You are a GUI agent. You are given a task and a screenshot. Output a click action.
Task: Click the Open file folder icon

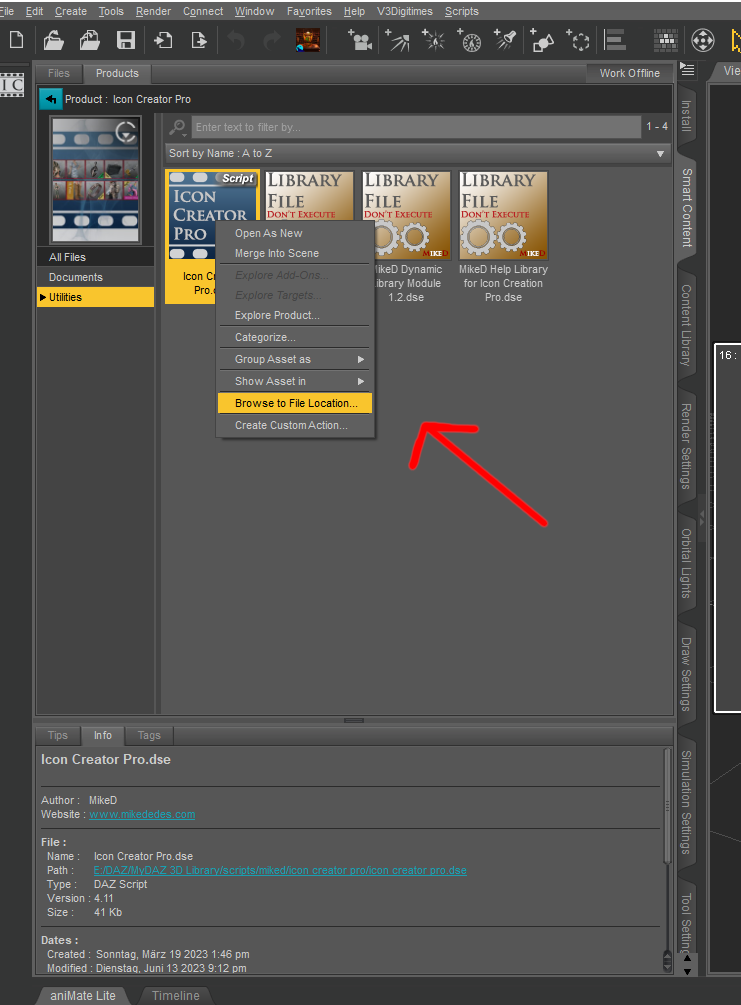[53, 40]
